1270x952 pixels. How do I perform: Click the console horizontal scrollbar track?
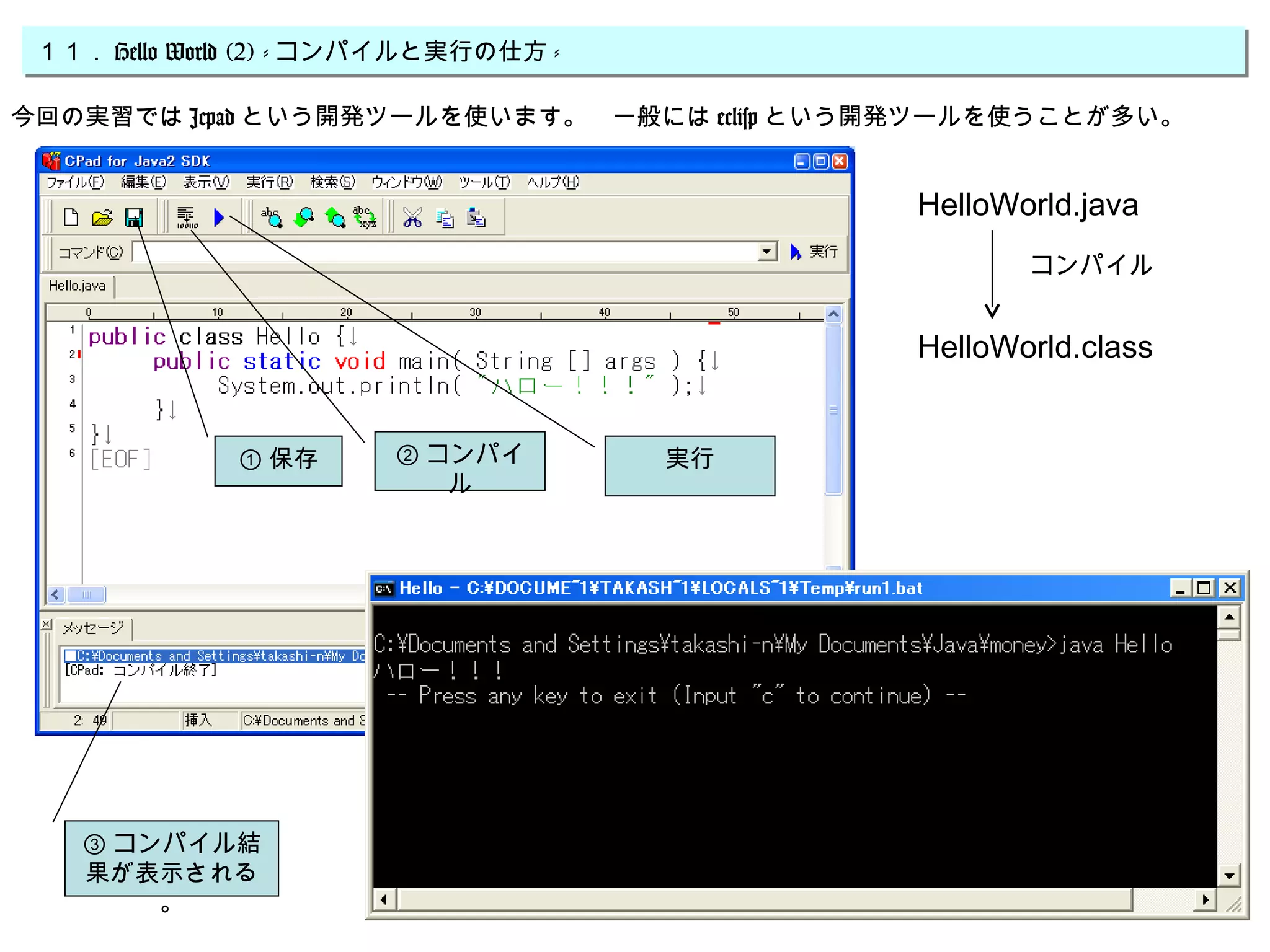tap(1163, 899)
